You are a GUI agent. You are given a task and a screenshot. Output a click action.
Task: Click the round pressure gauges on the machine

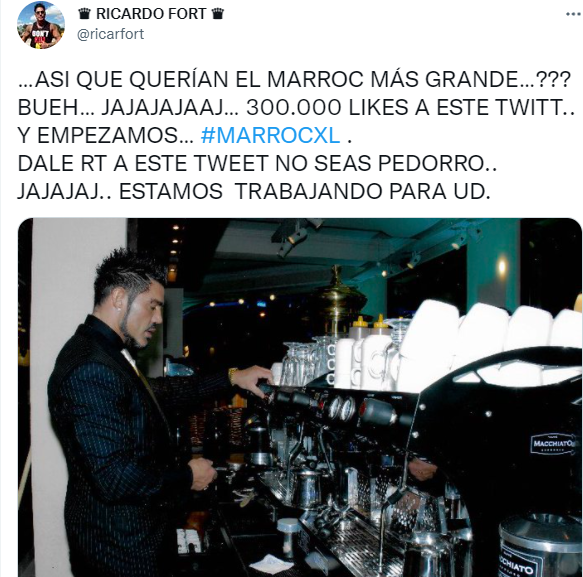pos(341,408)
